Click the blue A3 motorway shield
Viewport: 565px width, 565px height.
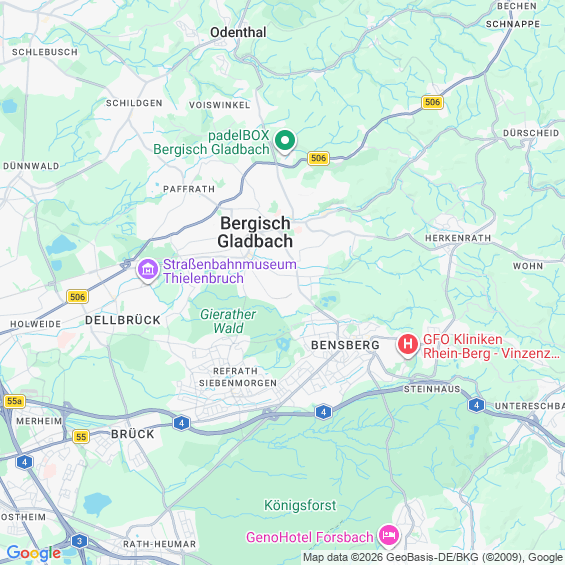(x=80, y=541)
